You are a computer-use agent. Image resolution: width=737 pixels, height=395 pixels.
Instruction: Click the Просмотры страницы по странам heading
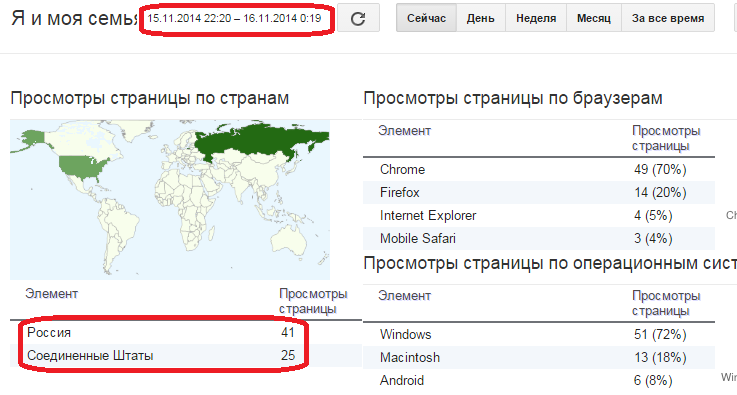coord(149,98)
